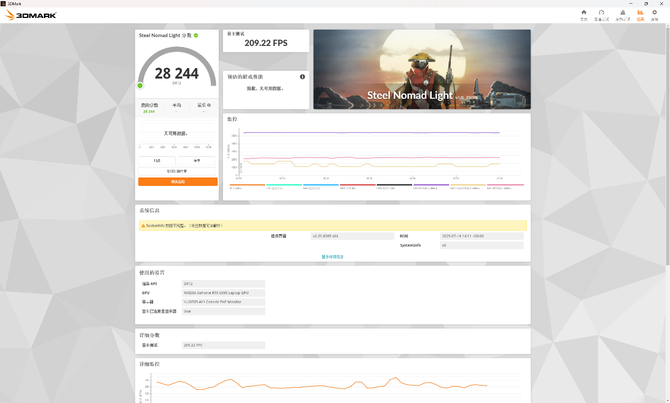Click the orange run-online-comparison button
Viewport: 670px width, 403px height.
point(177,181)
